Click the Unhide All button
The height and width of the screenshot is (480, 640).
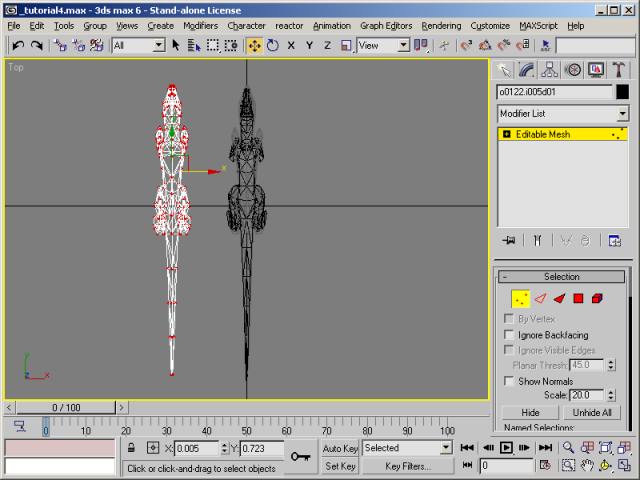[592, 412]
